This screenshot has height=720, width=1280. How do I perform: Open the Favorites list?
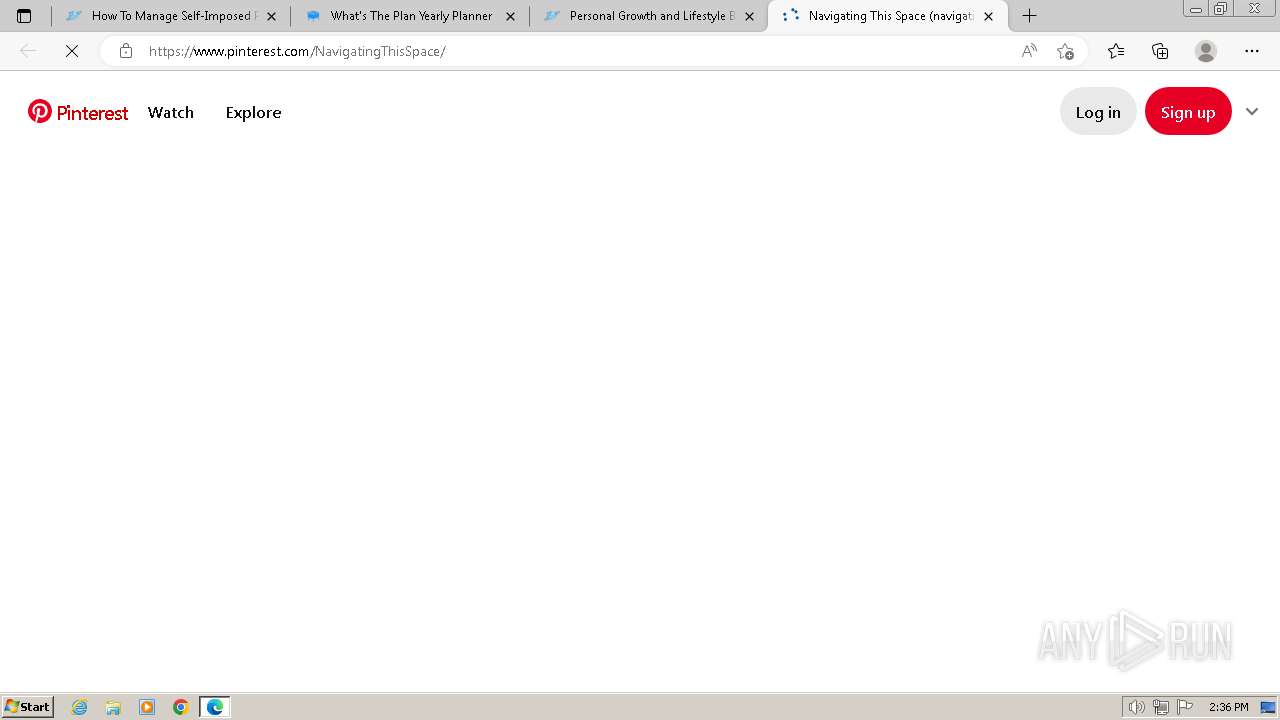point(1116,51)
